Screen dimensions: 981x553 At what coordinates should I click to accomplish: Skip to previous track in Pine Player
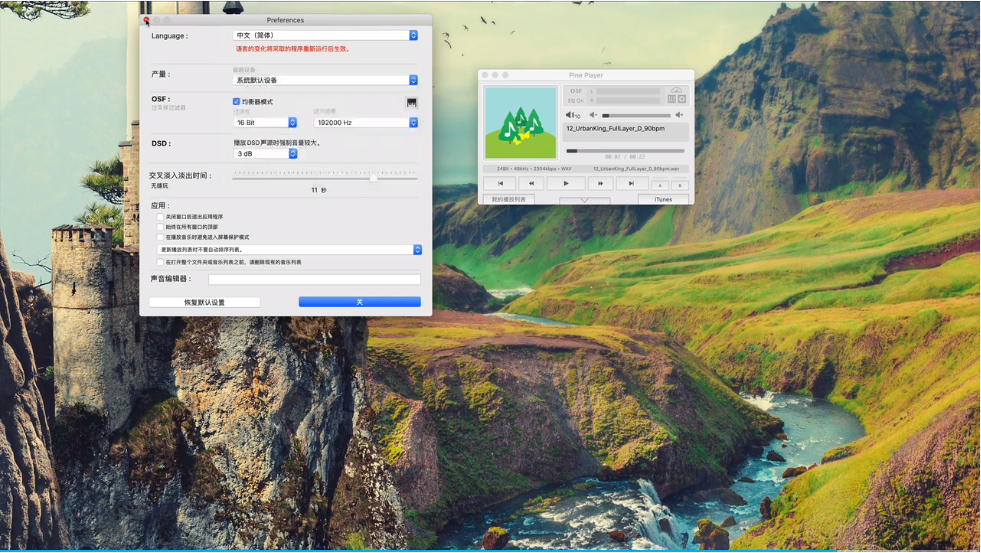[500, 183]
